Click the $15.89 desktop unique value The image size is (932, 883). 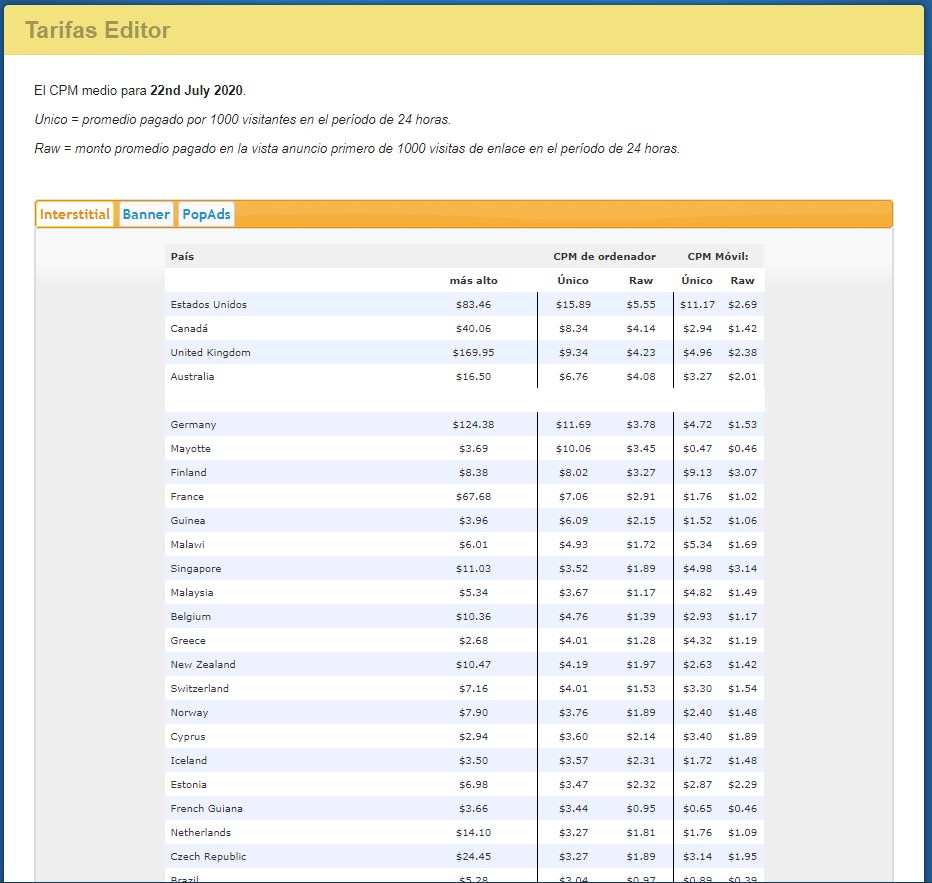[574, 305]
